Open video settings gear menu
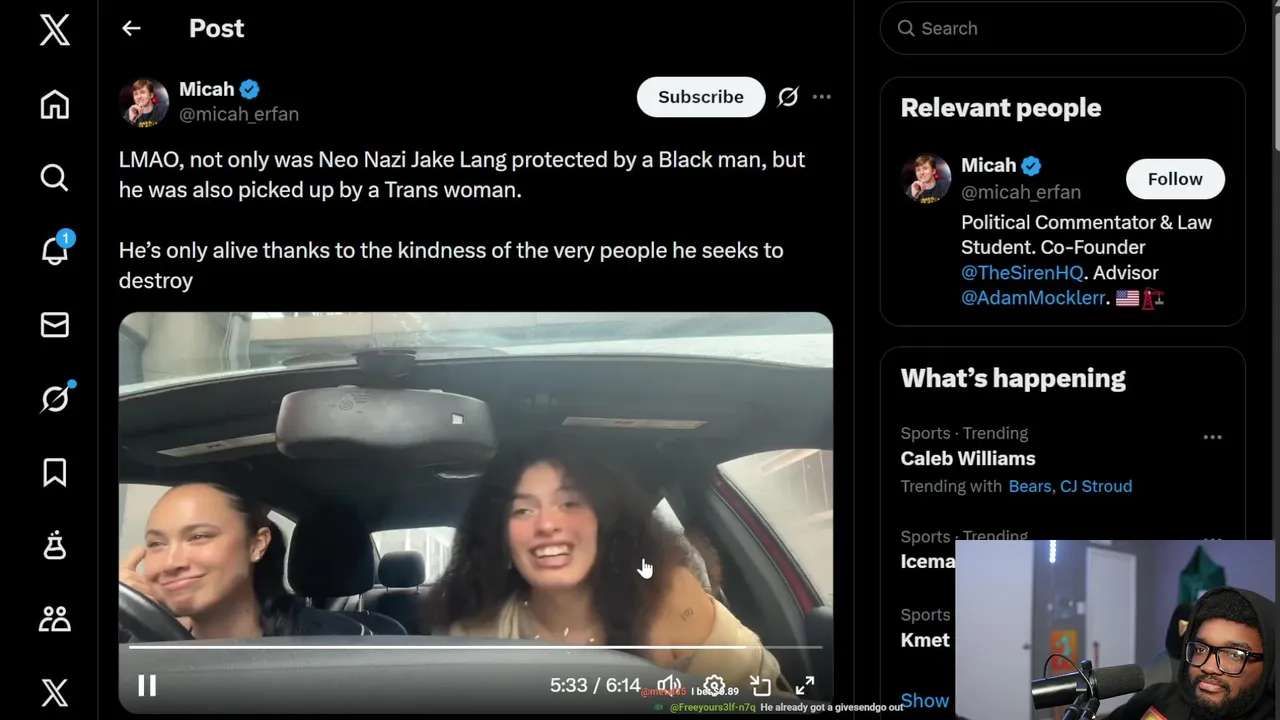Viewport: 1280px width, 720px height. pos(714,686)
